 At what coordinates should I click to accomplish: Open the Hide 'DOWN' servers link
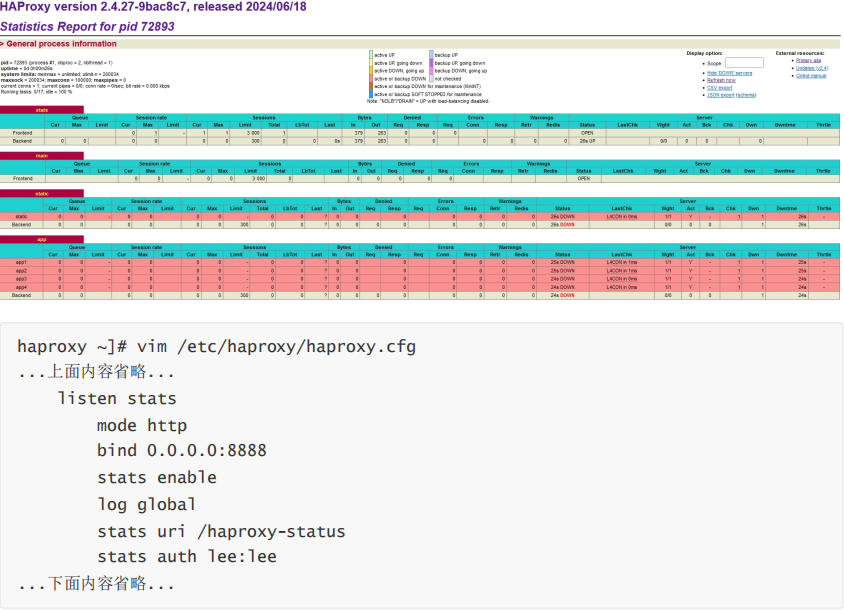(729, 73)
